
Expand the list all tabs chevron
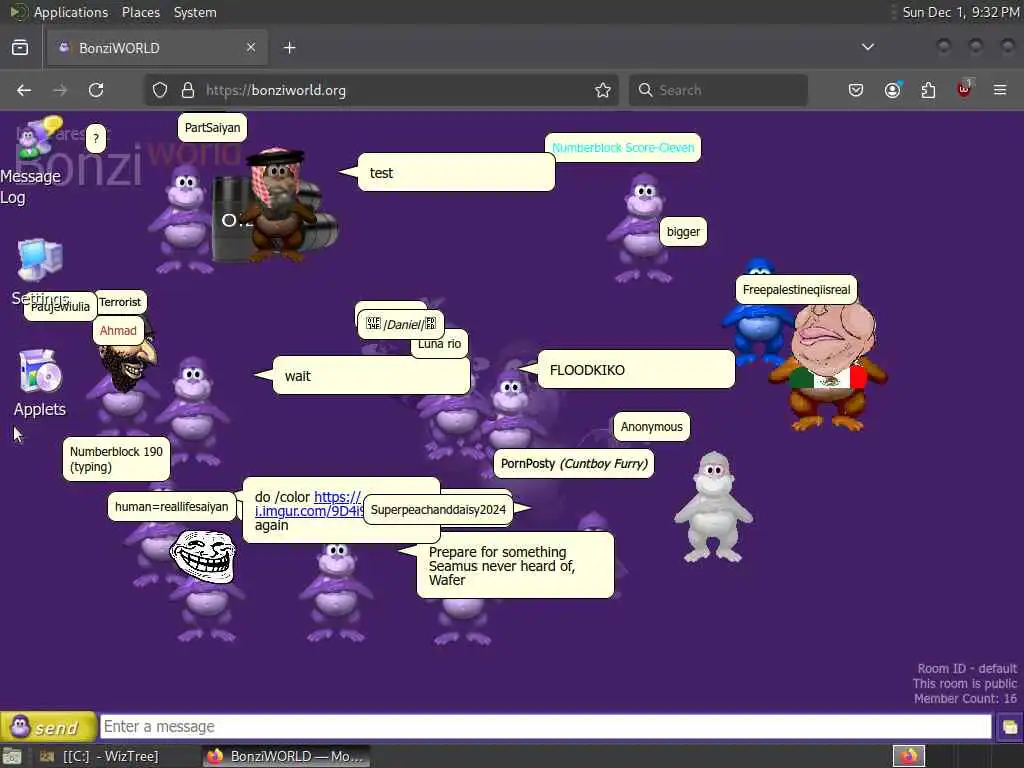[x=868, y=47]
